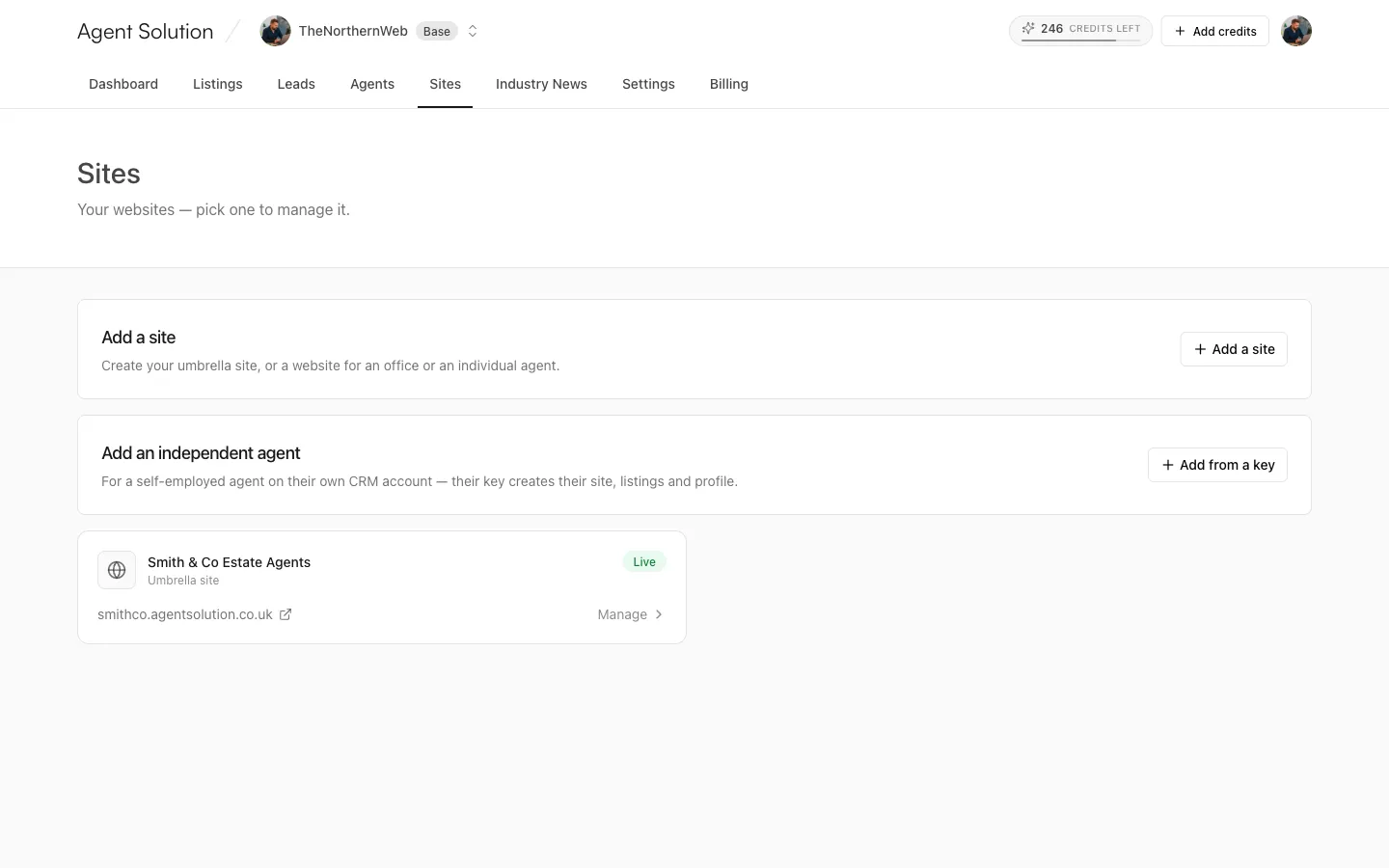Screen dimensions: 1389x868
Task: Click the globe icon on Smith & Co card
Action: click(117, 570)
